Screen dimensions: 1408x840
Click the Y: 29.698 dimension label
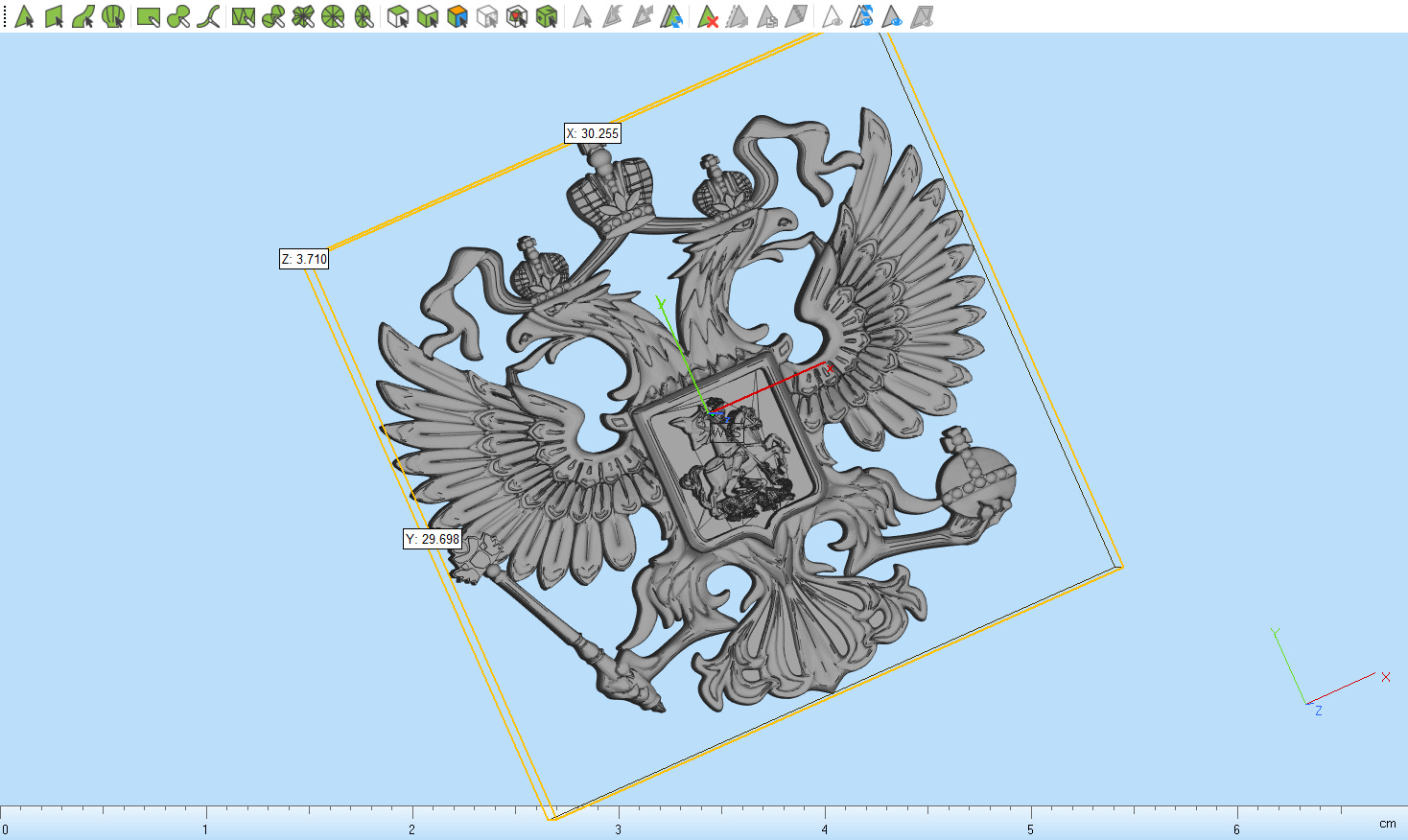coord(433,539)
